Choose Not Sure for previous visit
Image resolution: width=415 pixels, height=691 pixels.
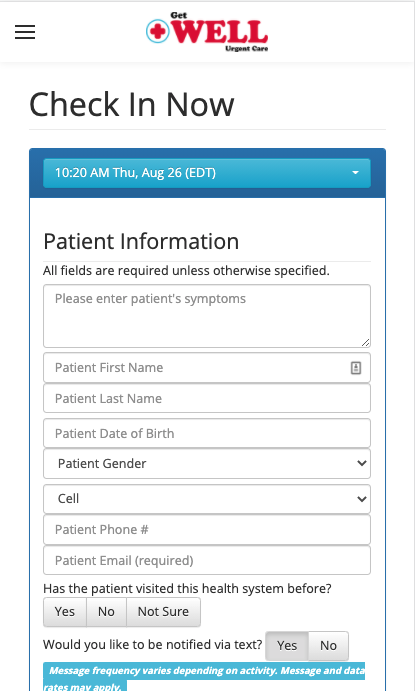coord(163,612)
